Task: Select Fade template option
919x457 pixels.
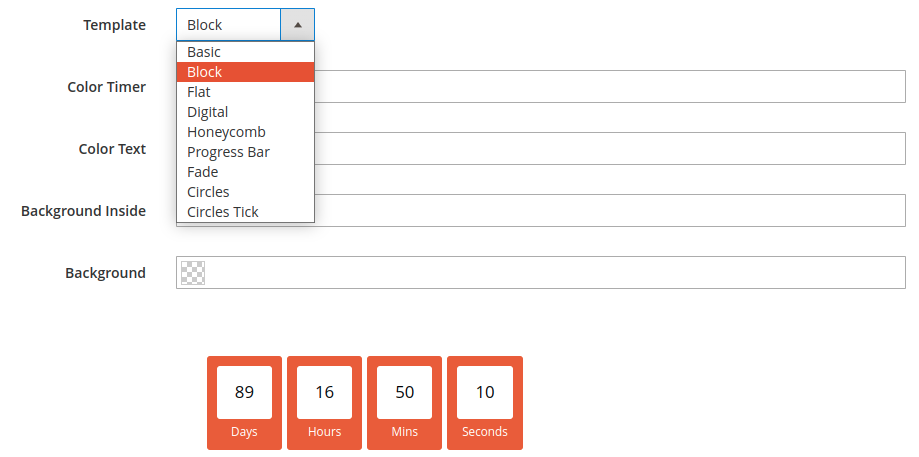Action: [x=246, y=172]
